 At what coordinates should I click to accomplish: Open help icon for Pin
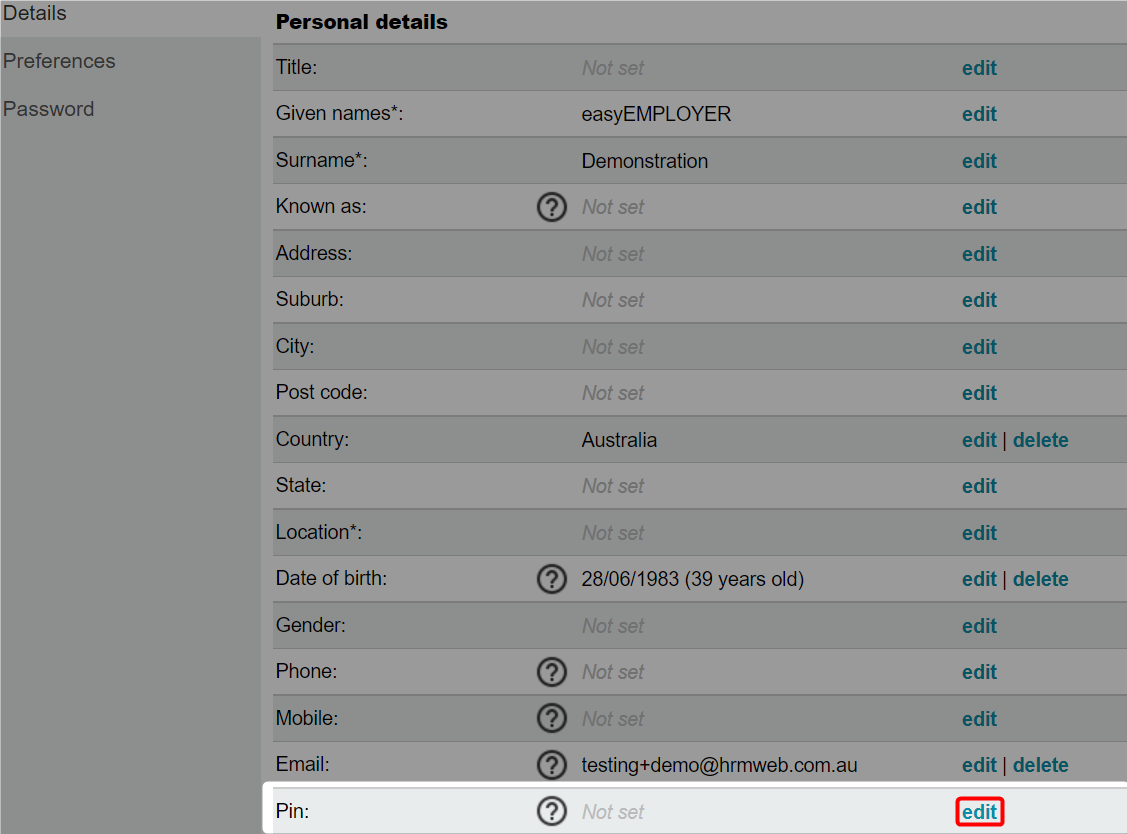tap(552, 811)
